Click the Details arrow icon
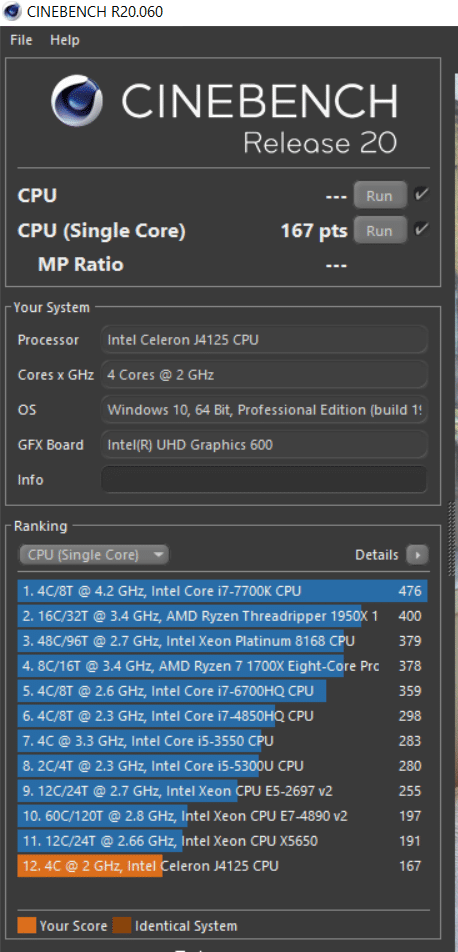458x952 pixels. (417, 555)
